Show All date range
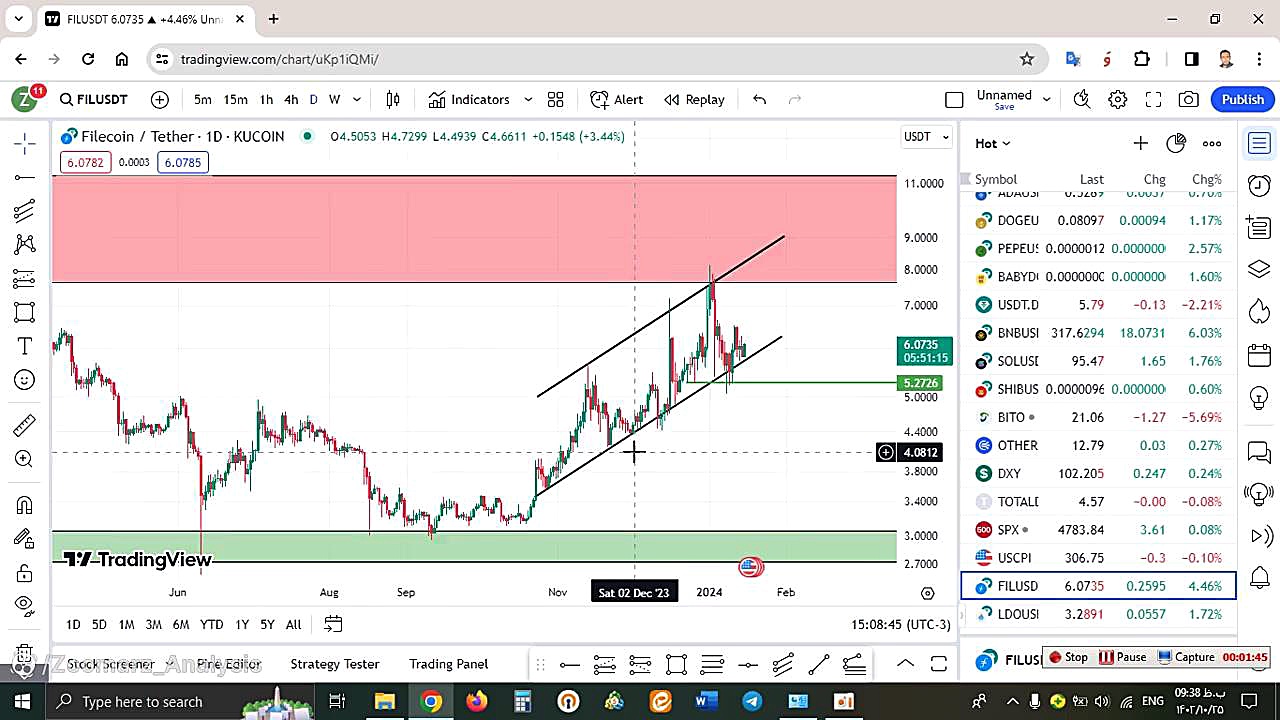The width and height of the screenshot is (1280, 720). [x=293, y=624]
